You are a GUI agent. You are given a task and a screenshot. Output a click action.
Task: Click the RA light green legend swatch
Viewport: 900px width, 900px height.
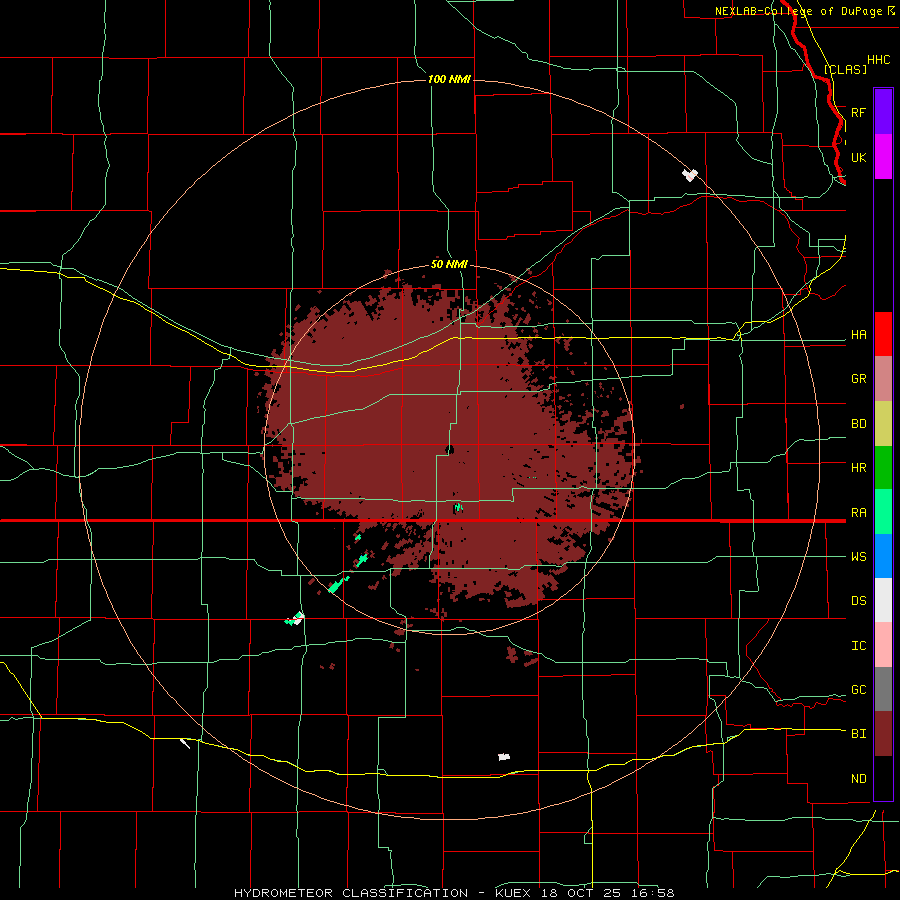(x=883, y=512)
